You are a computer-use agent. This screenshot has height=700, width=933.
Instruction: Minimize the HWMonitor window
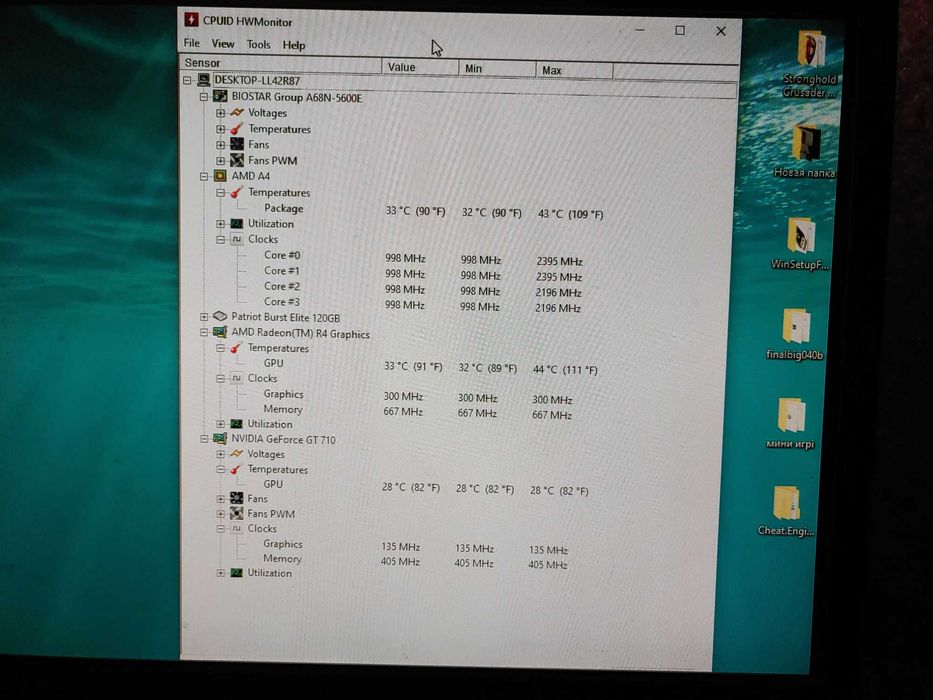640,29
